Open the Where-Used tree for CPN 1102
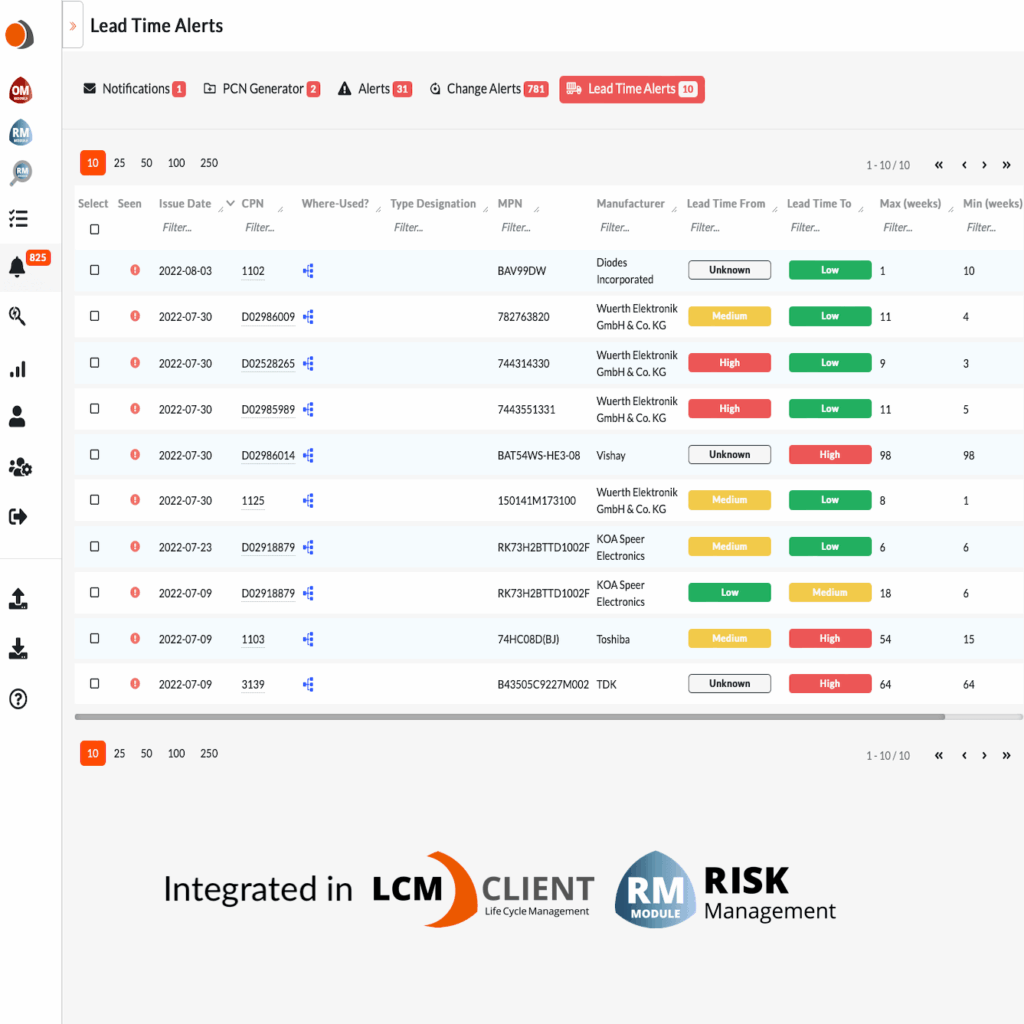 click(x=308, y=270)
